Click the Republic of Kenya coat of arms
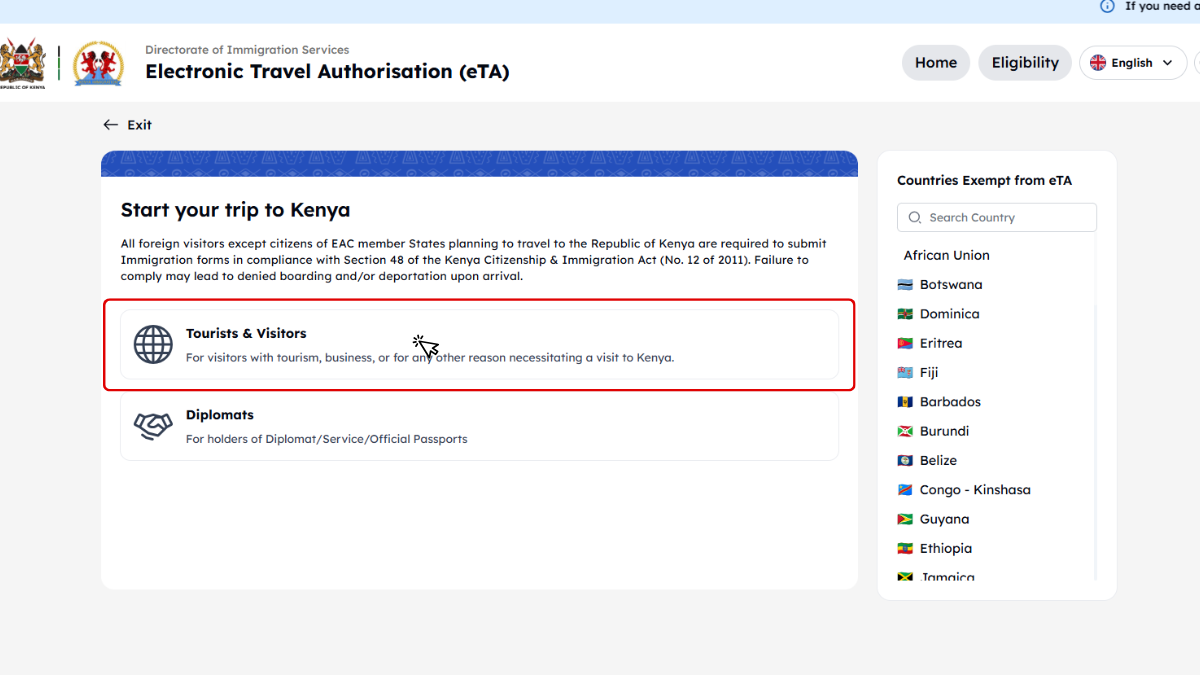This screenshot has width=1200, height=675. click(22, 63)
